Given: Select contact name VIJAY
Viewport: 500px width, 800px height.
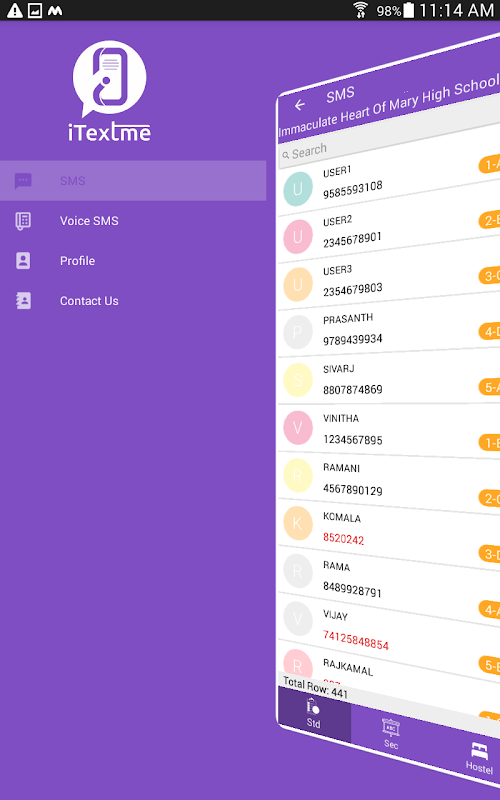Looking at the screenshot, I should pos(335,615).
